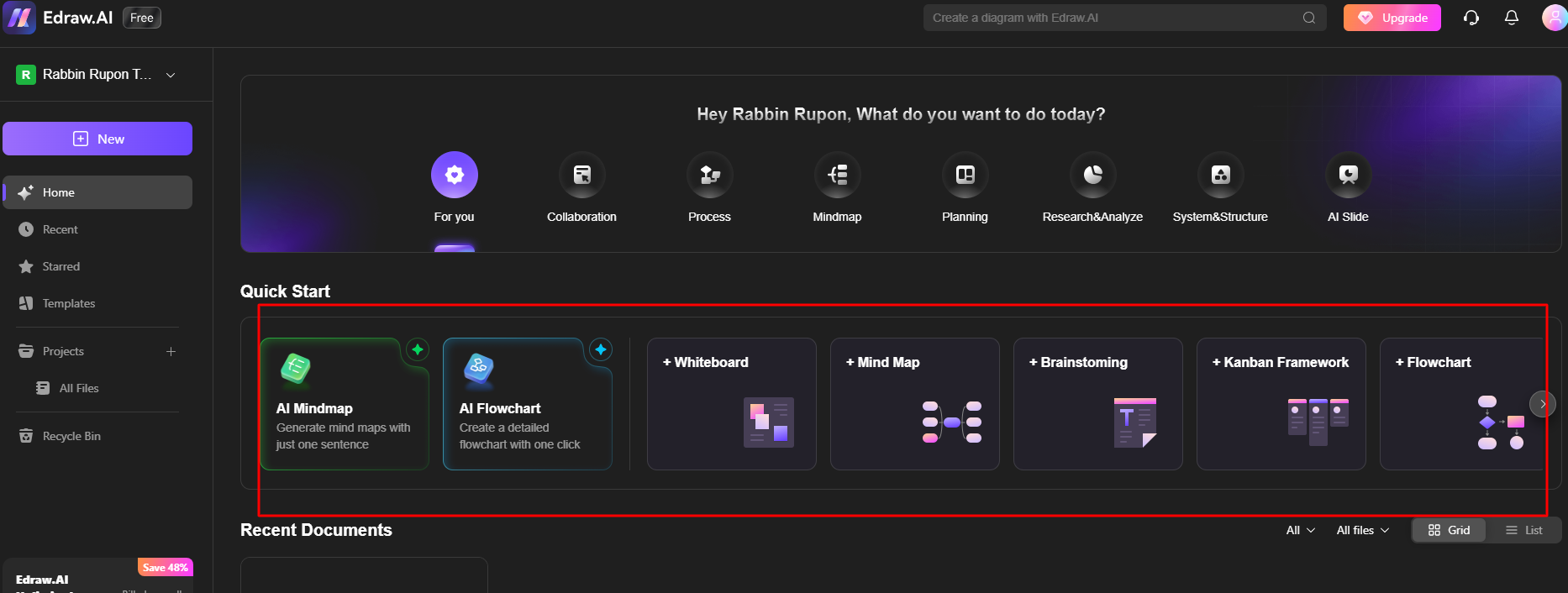Click the search magnifier icon
The width and height of the screenshot is (1568, 593).
1308,18
